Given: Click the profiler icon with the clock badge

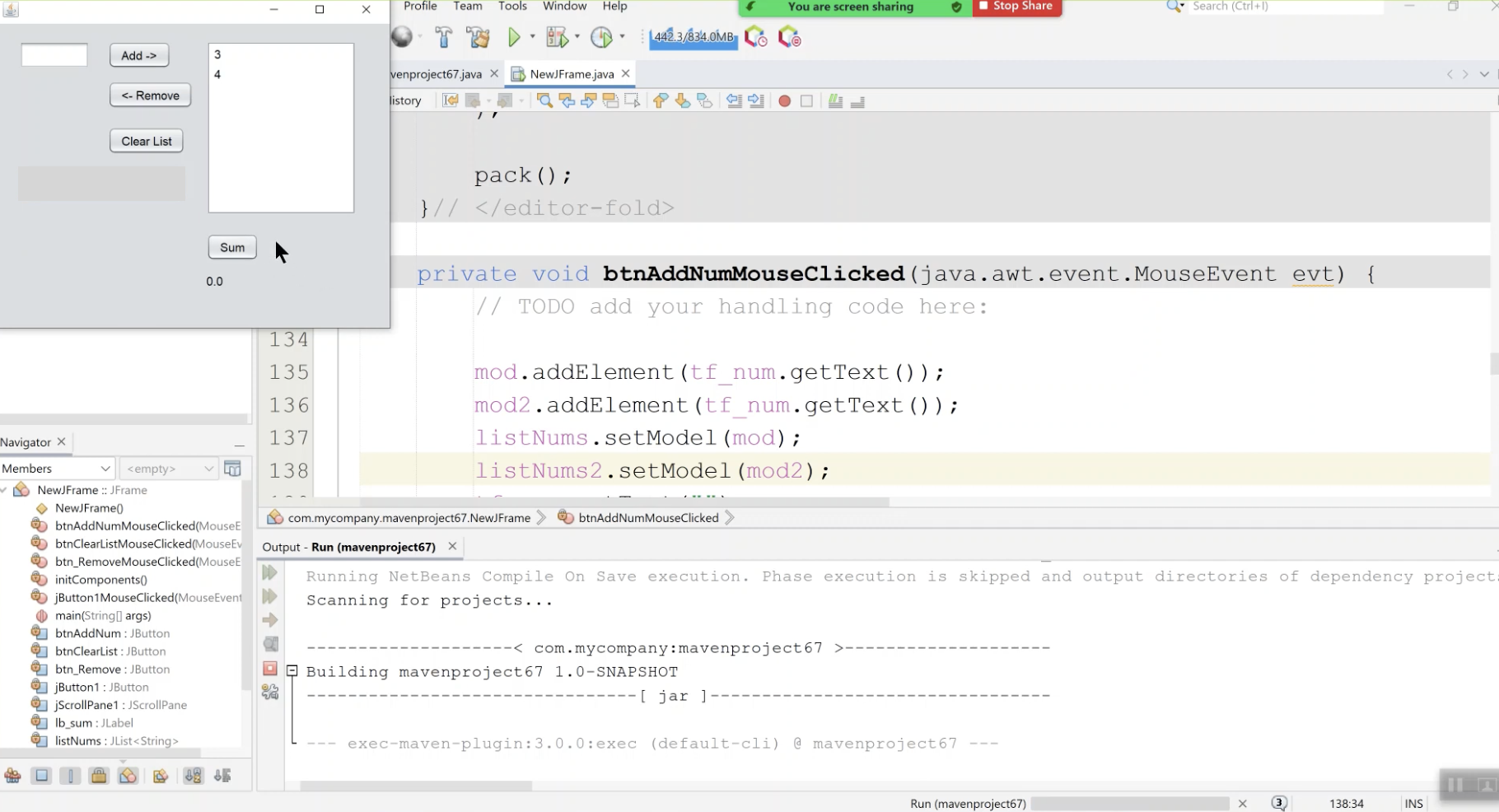Looking at the screenshot, I should 755,37.
